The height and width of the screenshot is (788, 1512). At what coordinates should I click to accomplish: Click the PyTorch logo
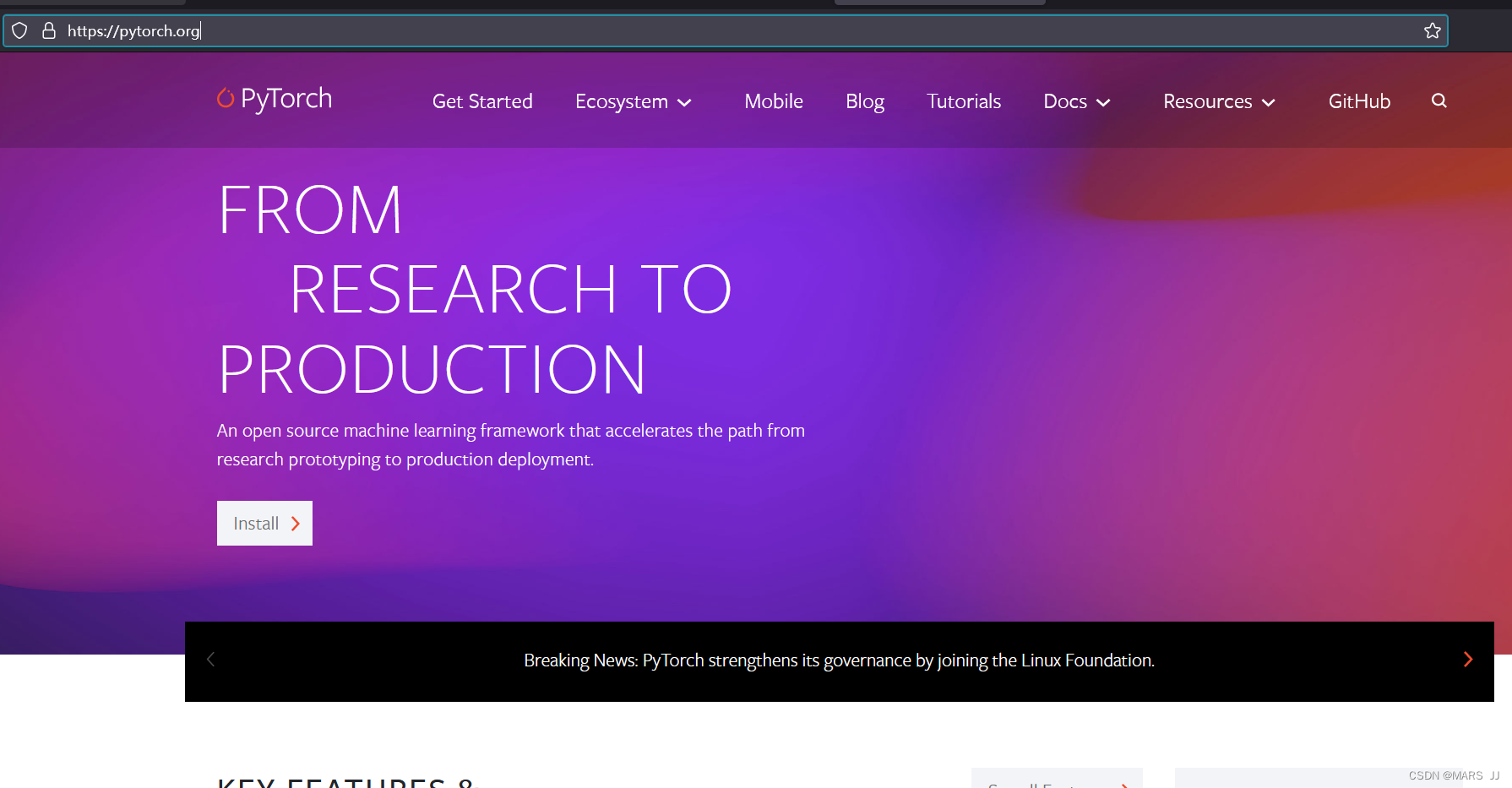[275, 99]
